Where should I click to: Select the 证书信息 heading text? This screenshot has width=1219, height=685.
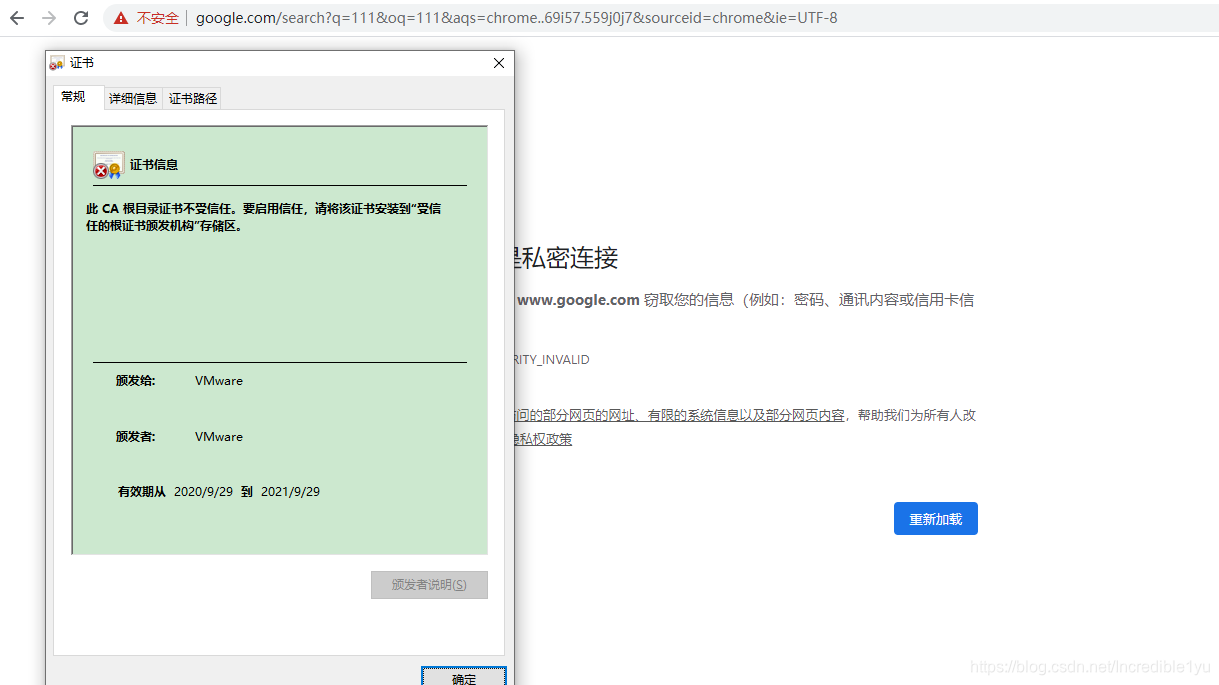click(154, 165)
